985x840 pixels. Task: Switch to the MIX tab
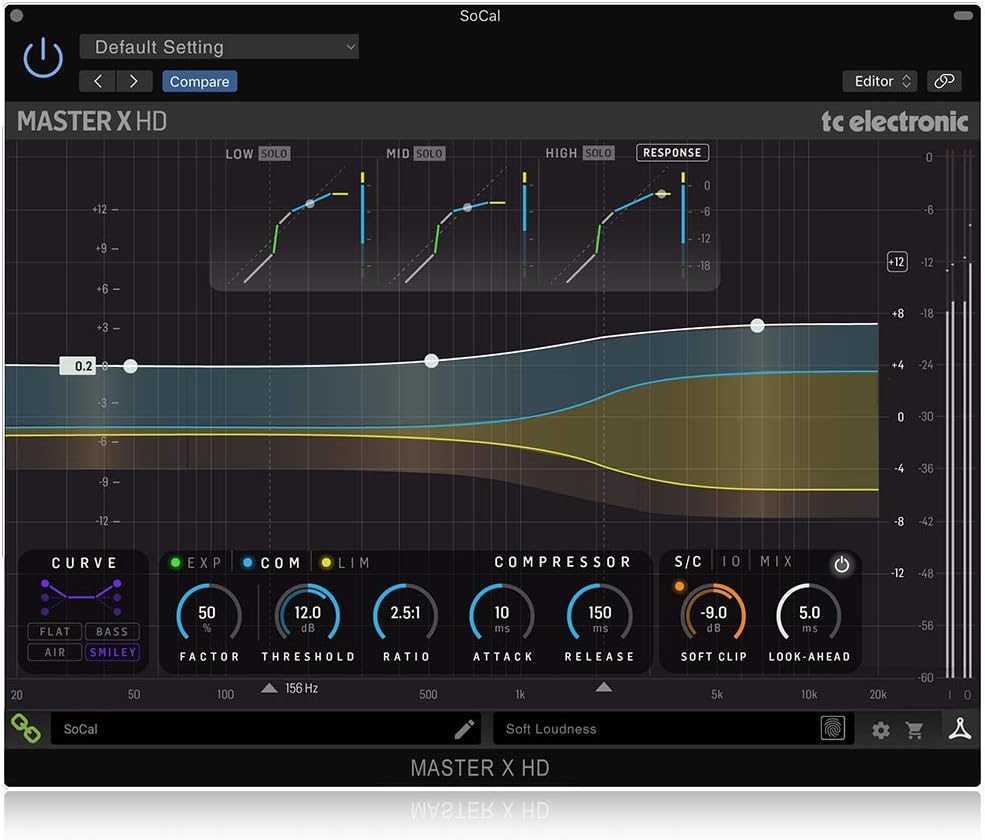pyautogui.click(x=775, y=561)
